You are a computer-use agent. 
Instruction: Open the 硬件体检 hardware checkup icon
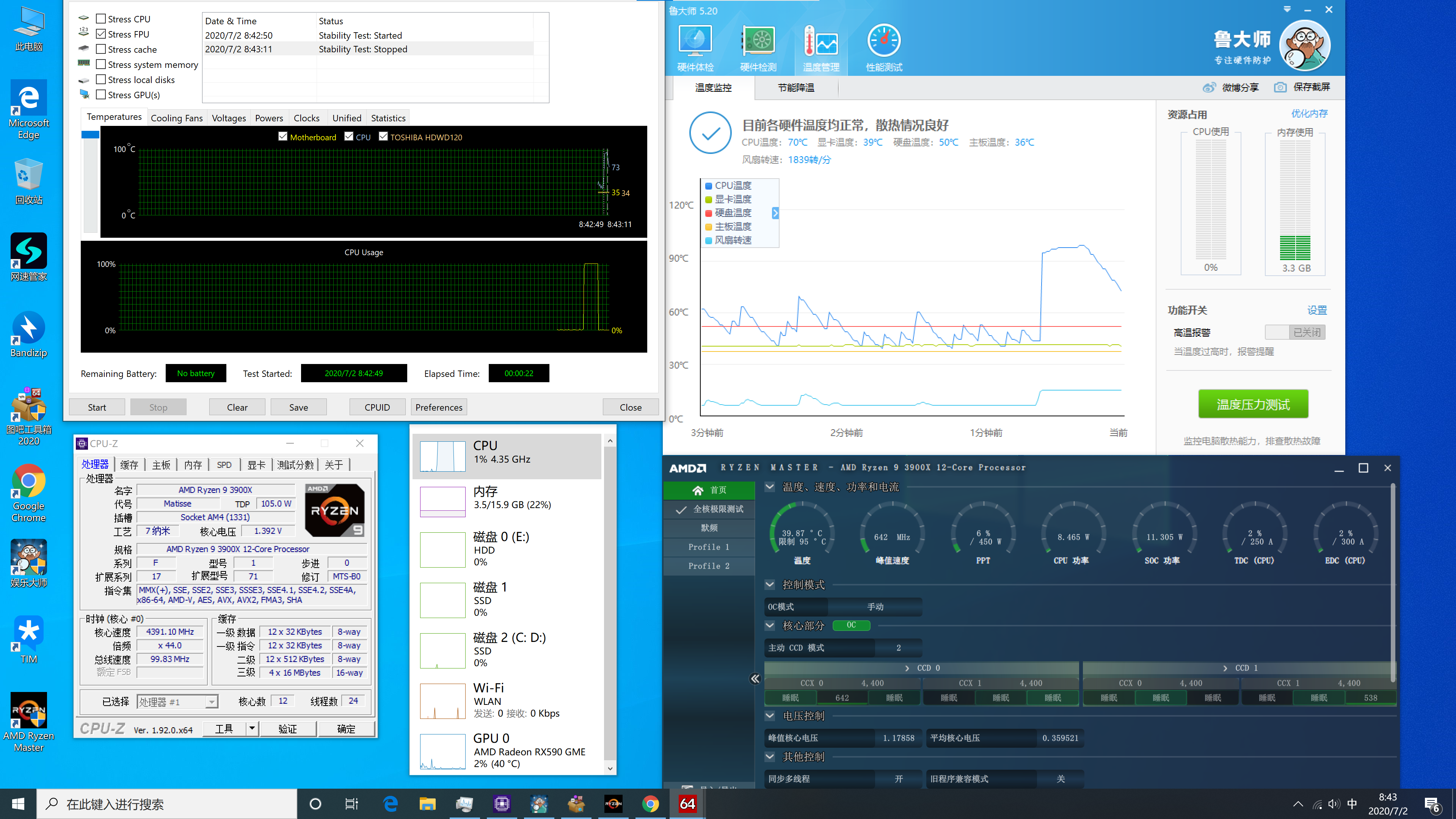(695, 48)
